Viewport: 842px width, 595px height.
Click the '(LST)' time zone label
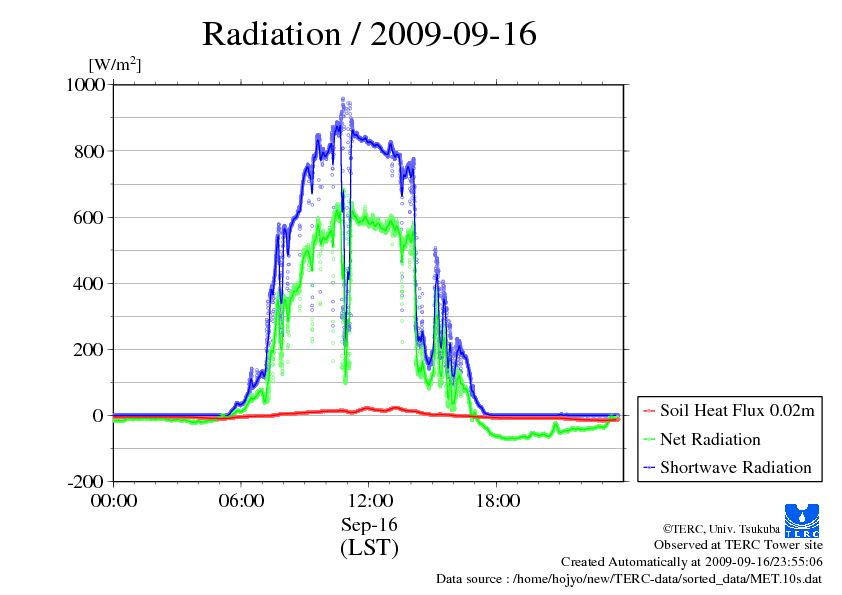pyautogui.click(x=369, y=548)
